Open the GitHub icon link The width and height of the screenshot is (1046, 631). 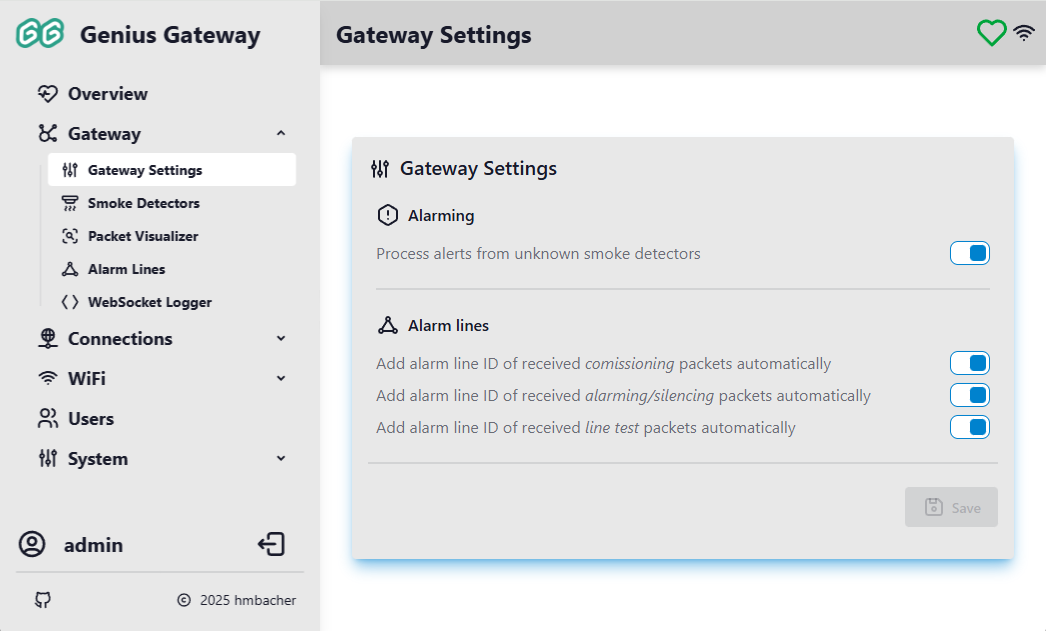[42, 600]
